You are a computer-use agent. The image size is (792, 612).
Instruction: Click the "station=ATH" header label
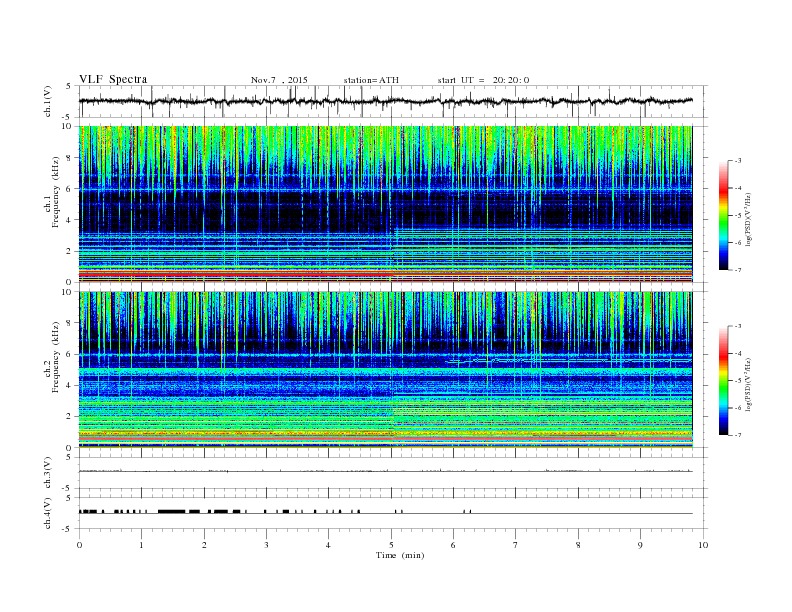[x=371, y=80]
